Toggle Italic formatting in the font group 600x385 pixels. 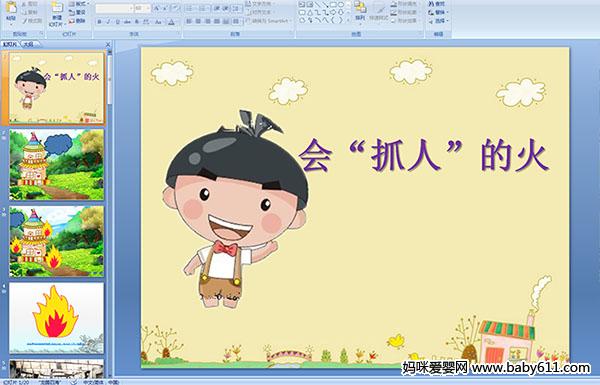(108, 22)
